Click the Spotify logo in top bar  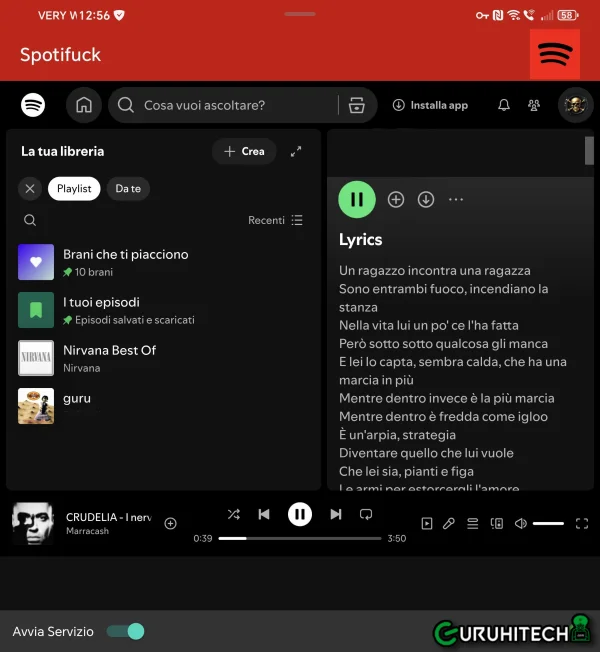33,105
